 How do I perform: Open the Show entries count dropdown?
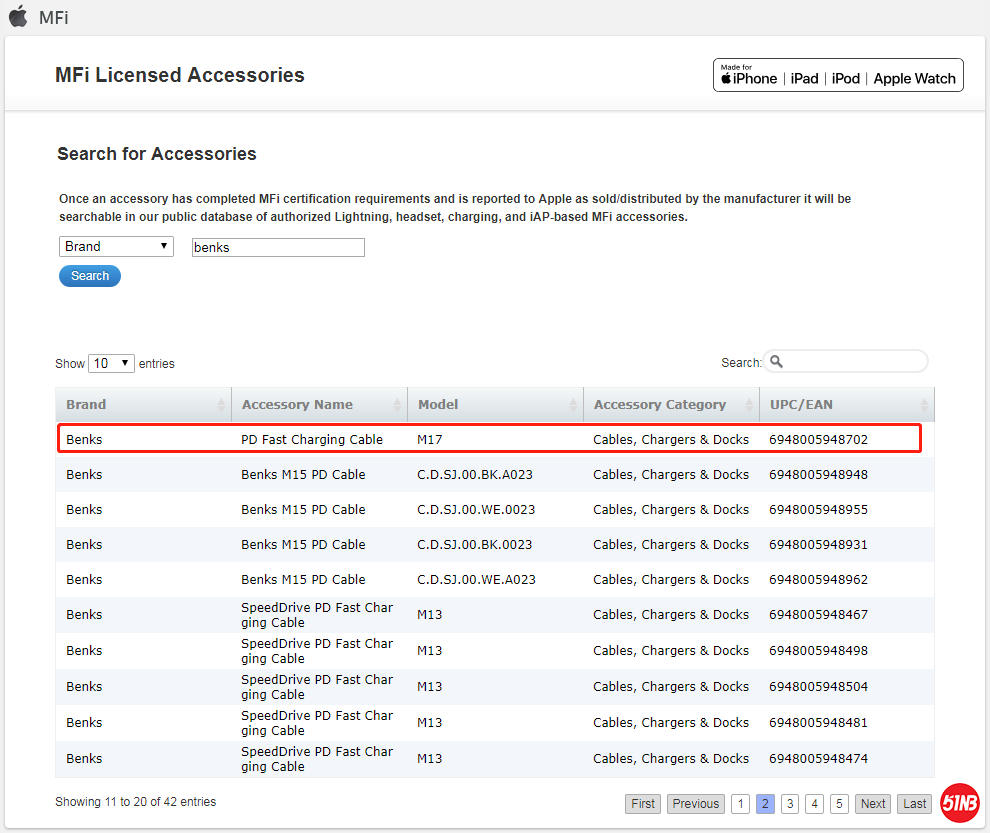pyautogui.click(x=111, y=363)
